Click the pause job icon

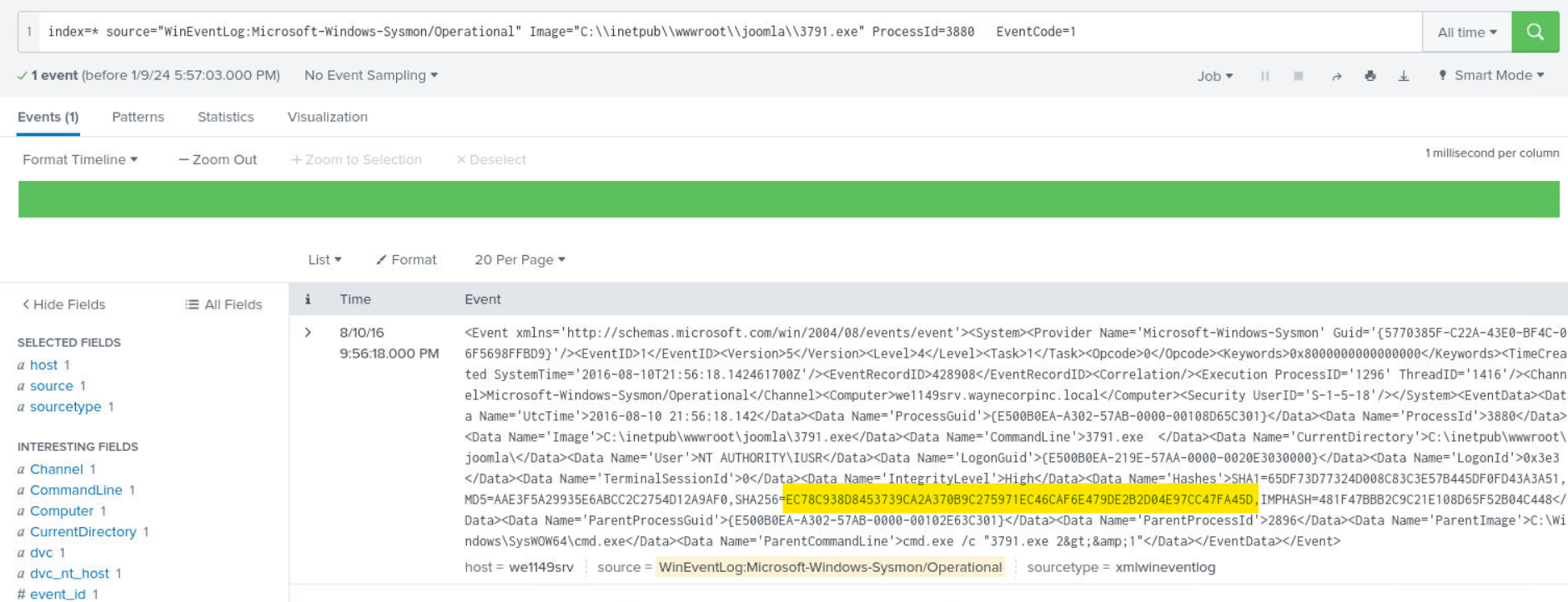1264,76
